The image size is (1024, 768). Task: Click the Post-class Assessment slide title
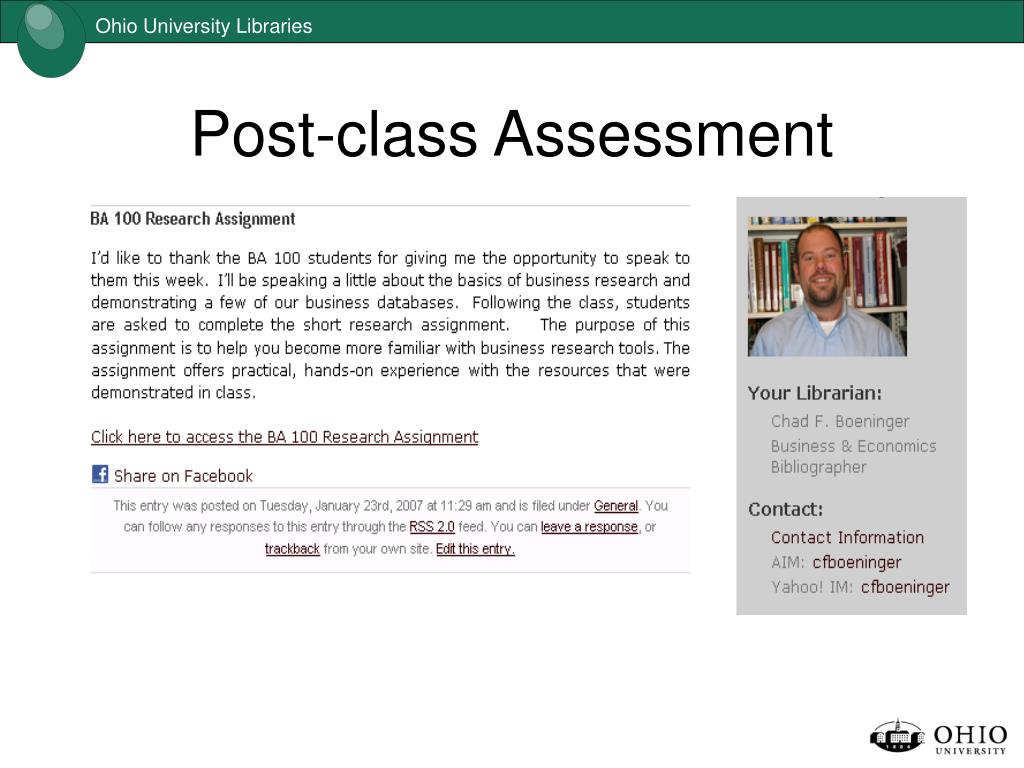[512, 133]
